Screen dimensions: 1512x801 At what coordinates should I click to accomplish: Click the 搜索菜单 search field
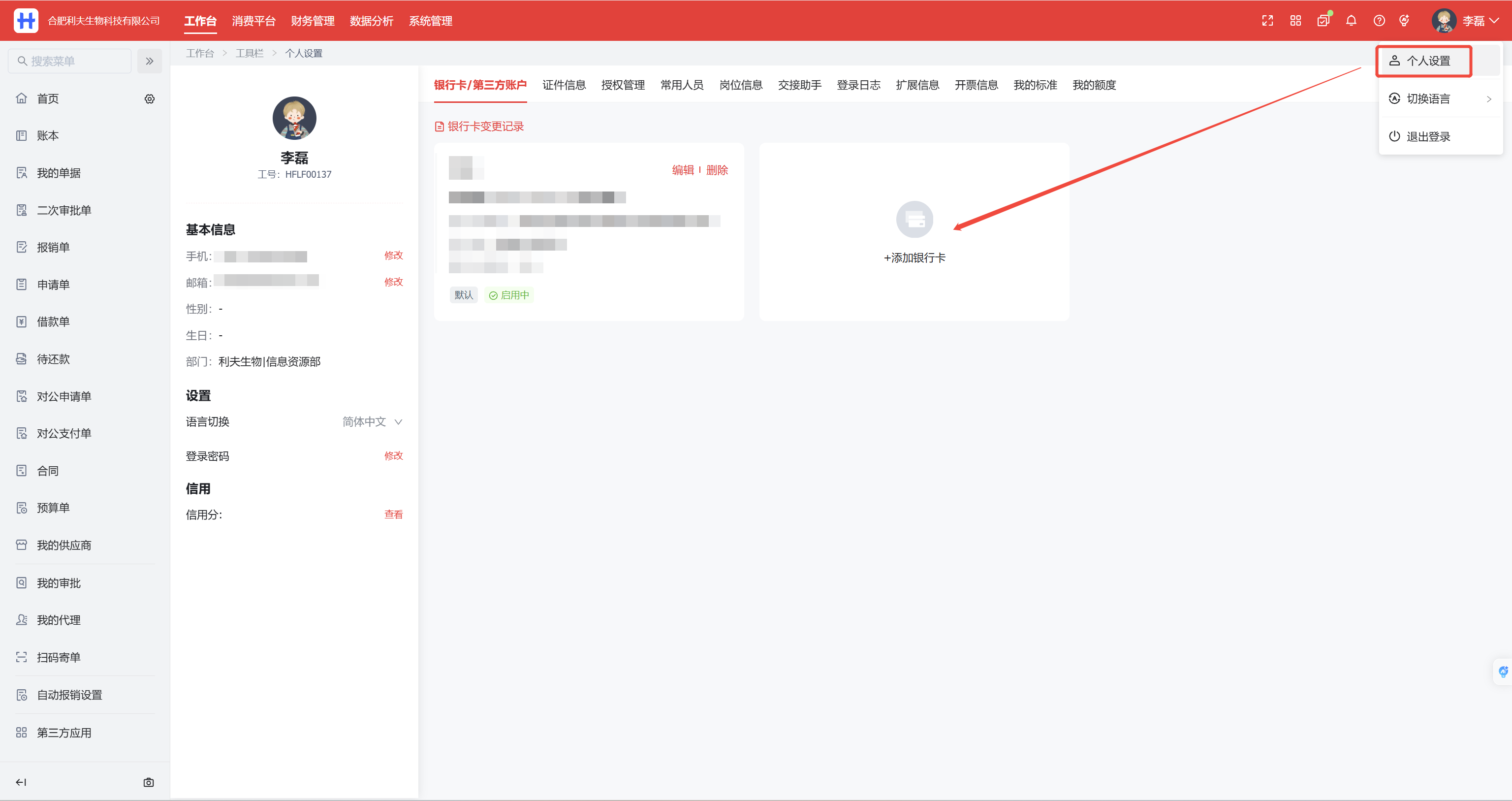(x=69, y=61)
